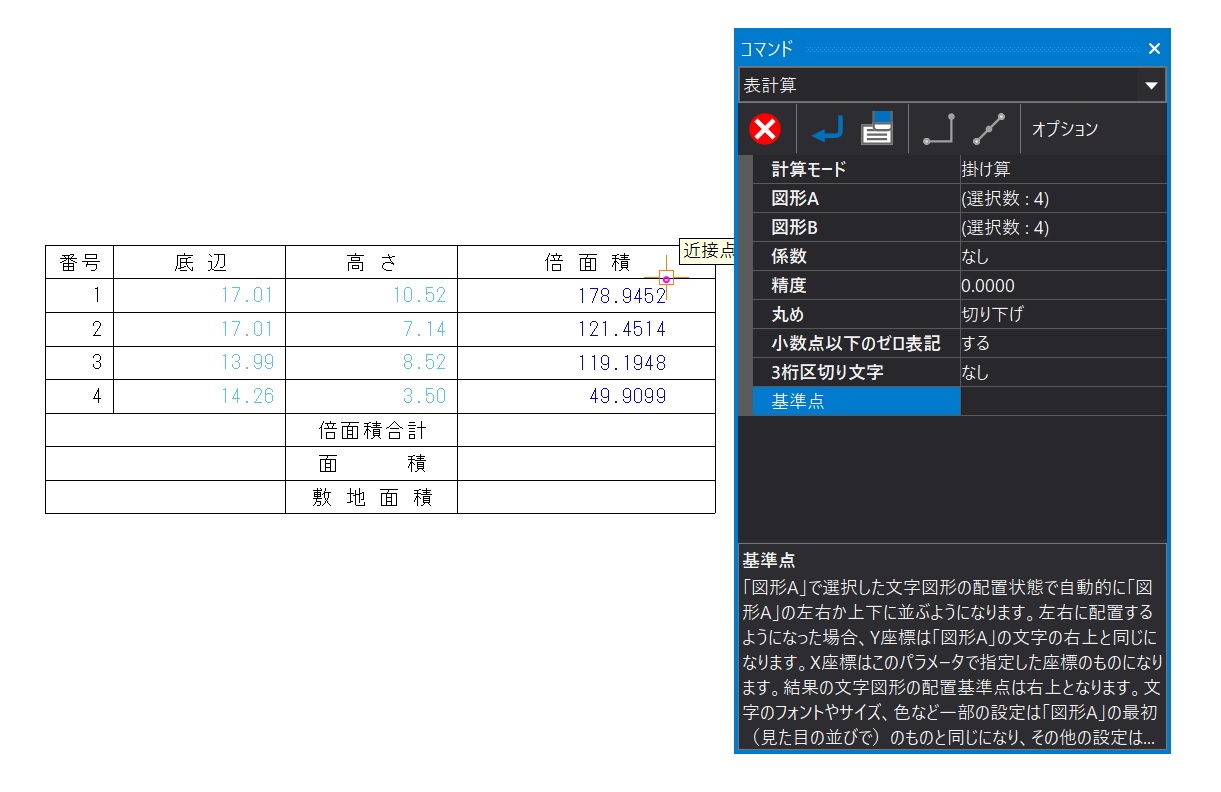This screenshot has width=1221, height=792.
Task: Click the 178.9452 result in the table
Action: click(621, 295)
